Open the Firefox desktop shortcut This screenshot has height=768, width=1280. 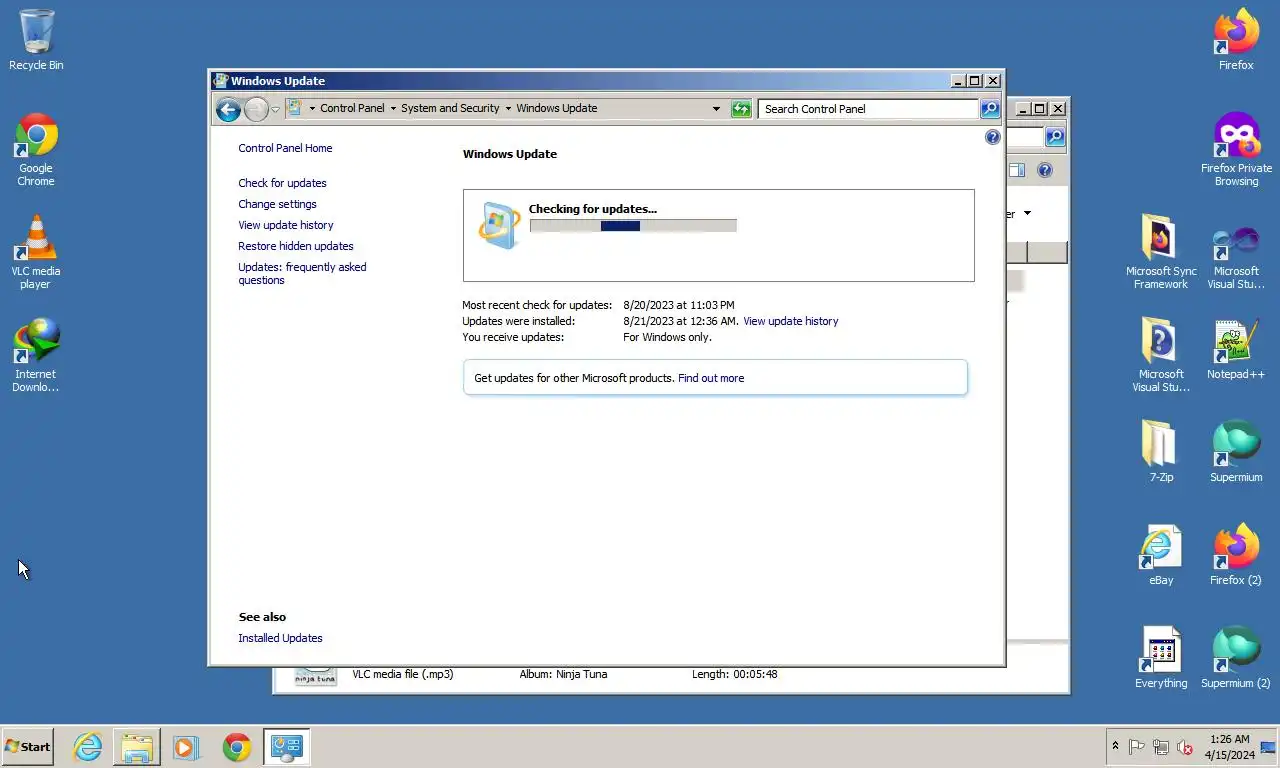pyautogui.click(x=1236, y=40)
